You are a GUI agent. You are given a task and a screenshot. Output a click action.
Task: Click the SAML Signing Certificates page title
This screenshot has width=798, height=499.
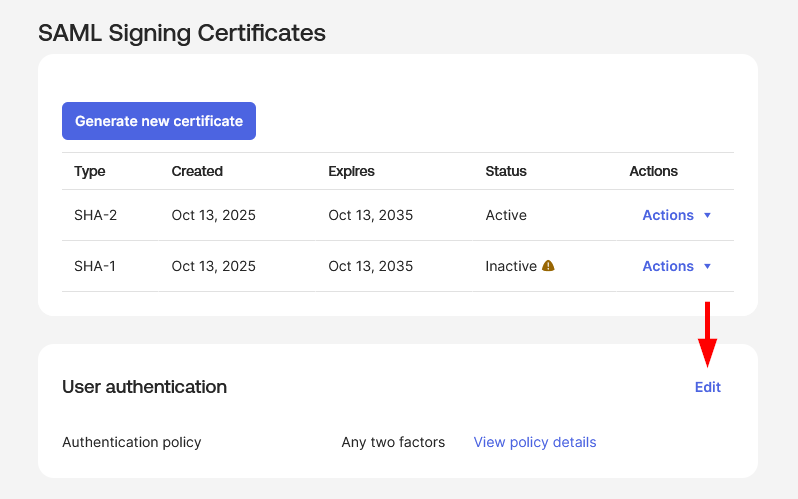point(182,32)
